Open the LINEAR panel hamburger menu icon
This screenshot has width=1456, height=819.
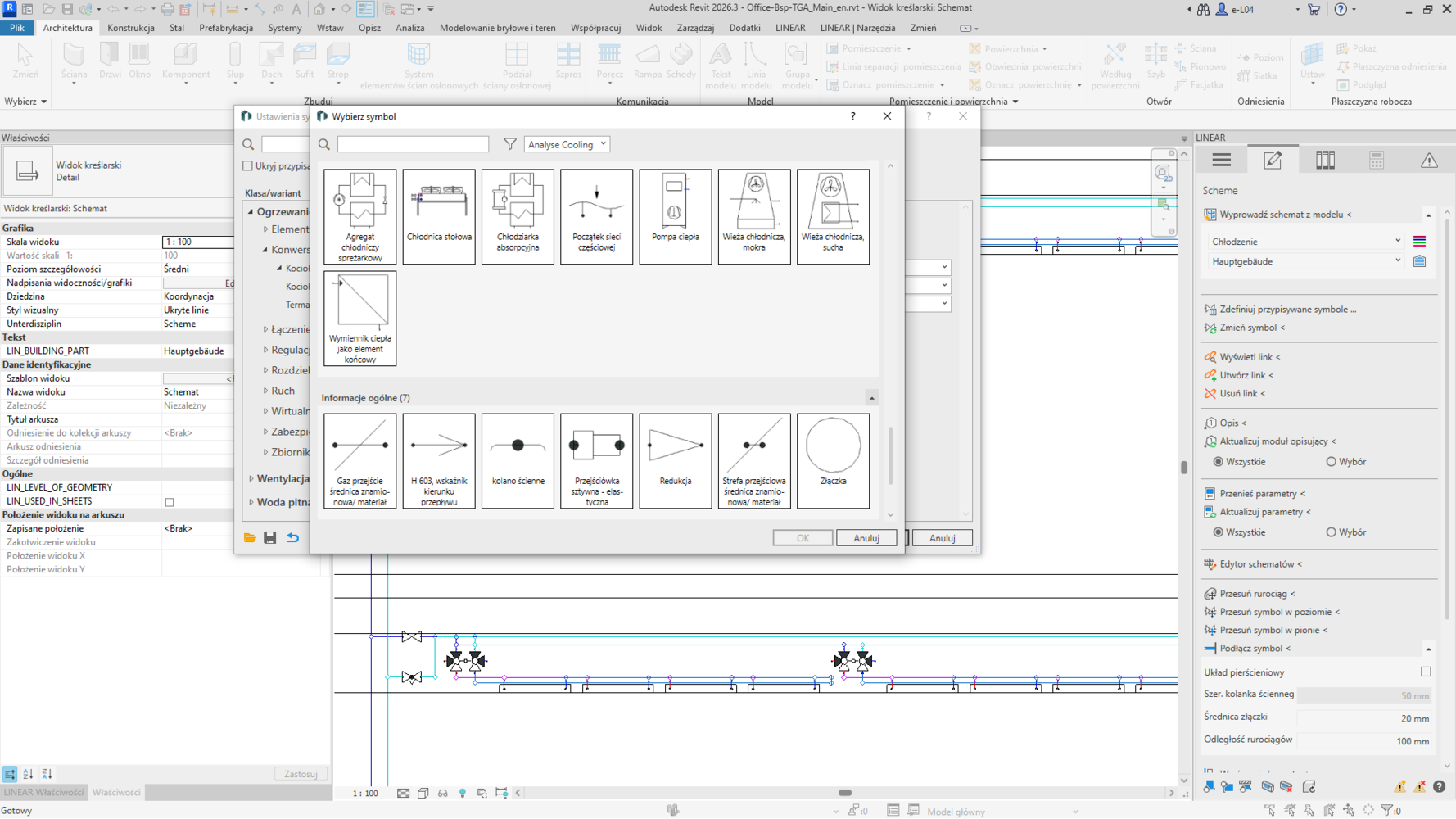1221,161
